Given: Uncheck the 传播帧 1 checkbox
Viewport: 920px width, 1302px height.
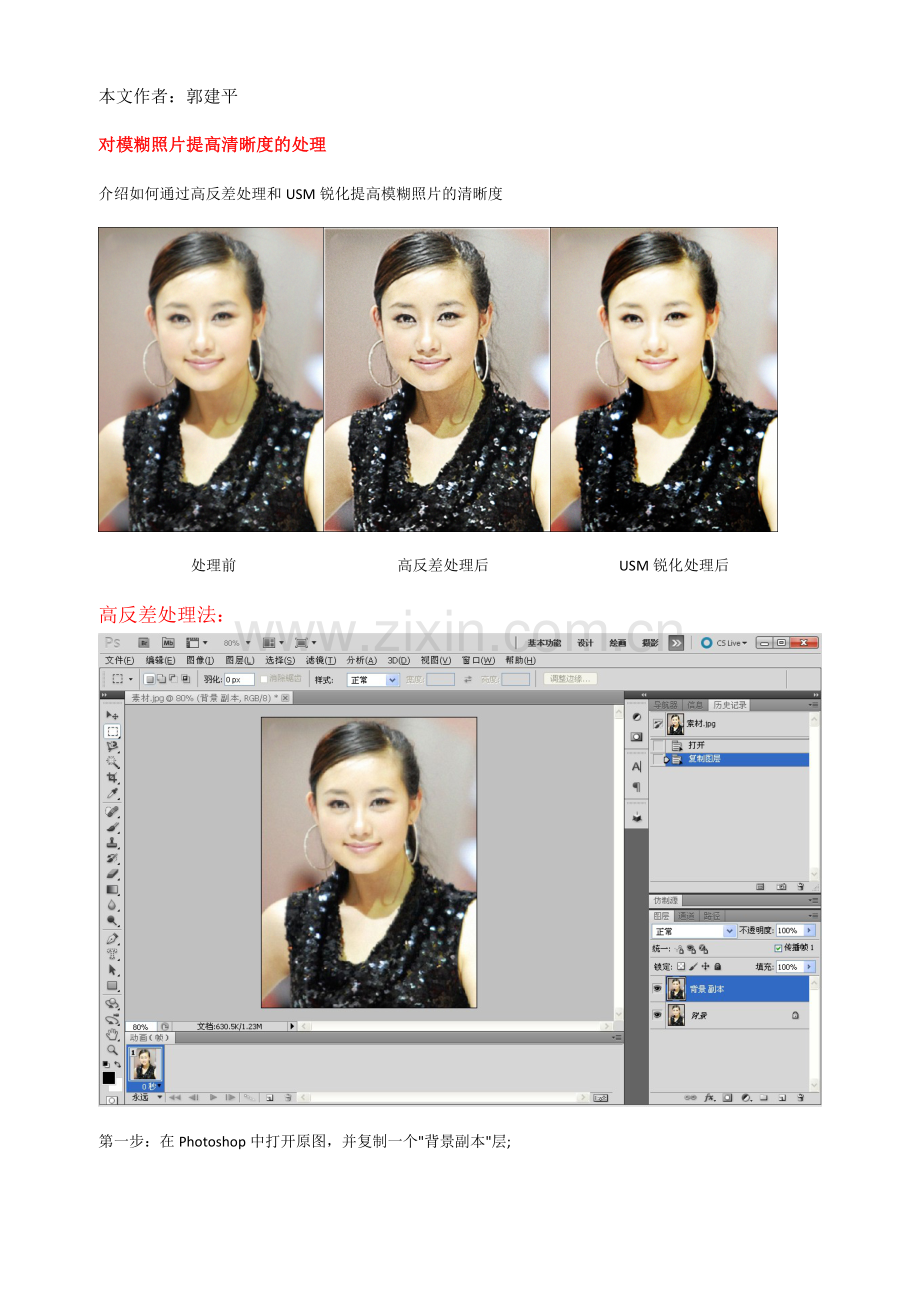Looking at the screenshot, I should [778, 948].
